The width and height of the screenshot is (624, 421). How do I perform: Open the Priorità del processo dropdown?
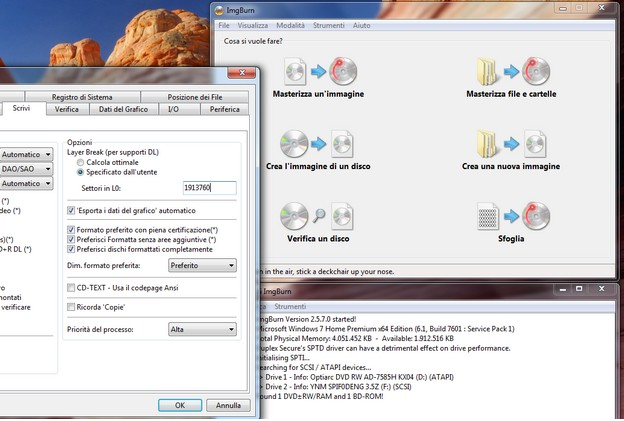[202, 329]
